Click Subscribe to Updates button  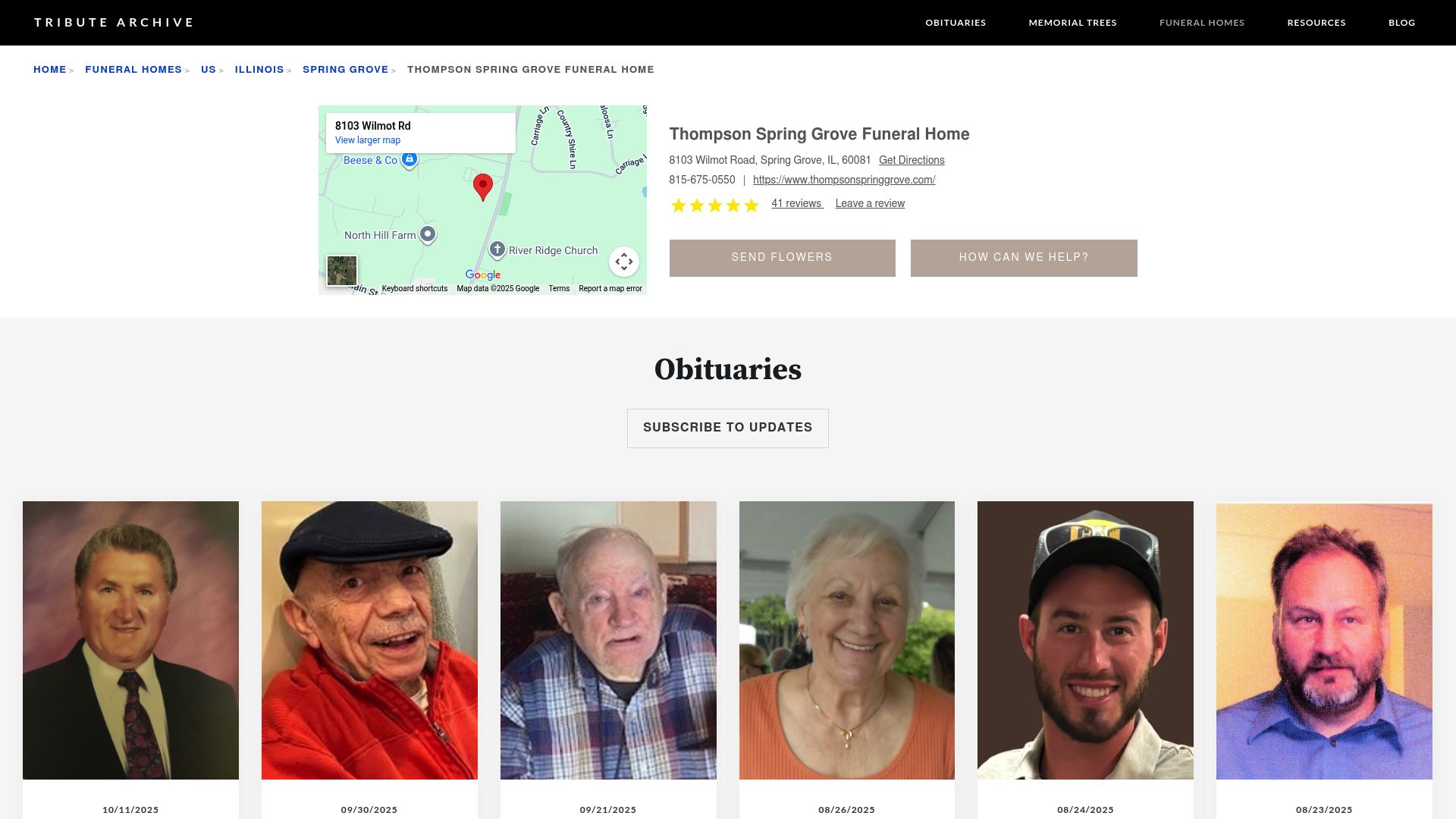coord(728,428)
